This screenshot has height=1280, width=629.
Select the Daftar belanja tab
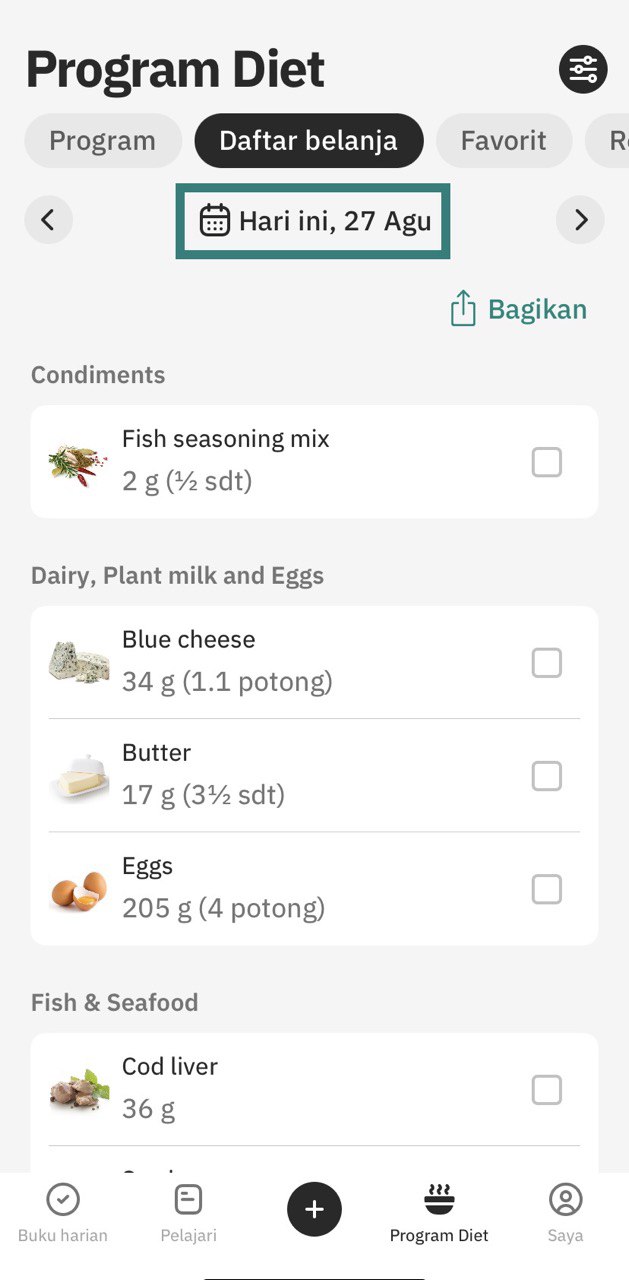308,141
